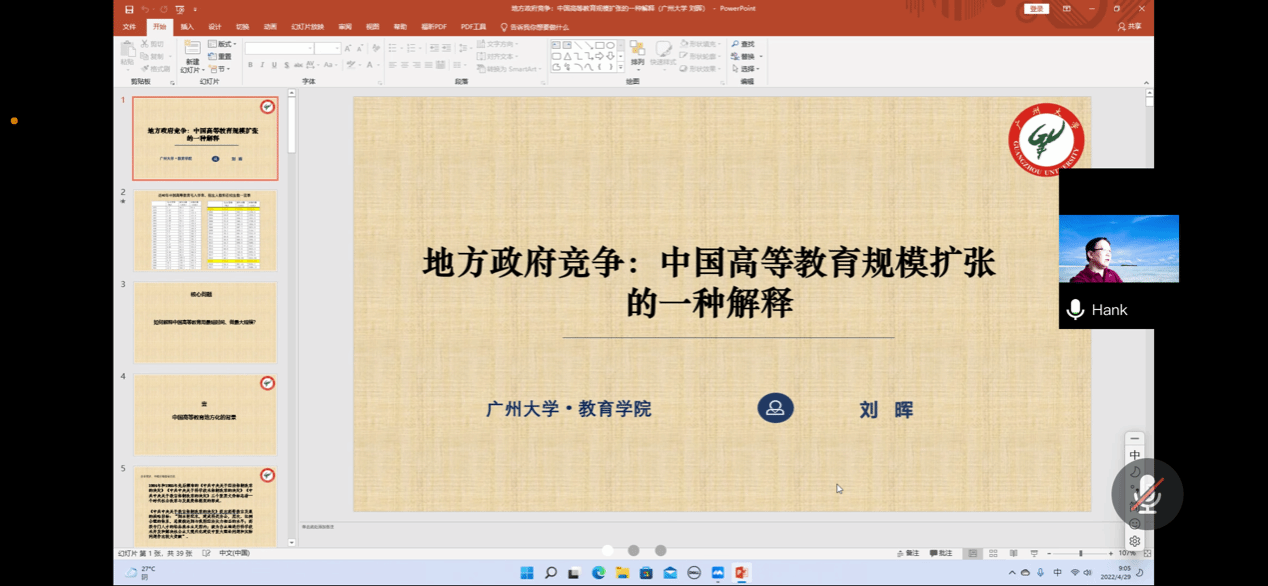Viewport: 1268px width, 586px height.
Task: Select slide 3 thumbnail in slide panel
Action: (x=205, y=322)
